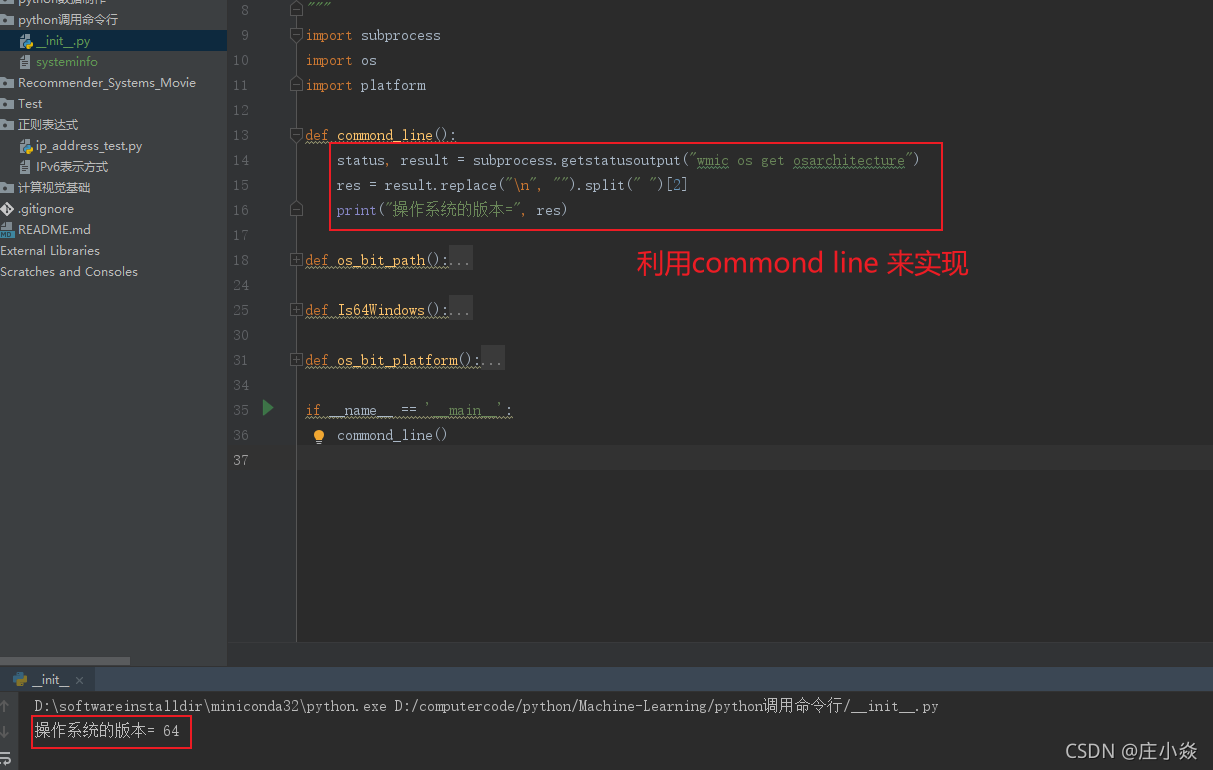Open the systeminfo file in project tree
Image resolution: width=1213 pixels, height=770 pixels.
tap(67, 62)
